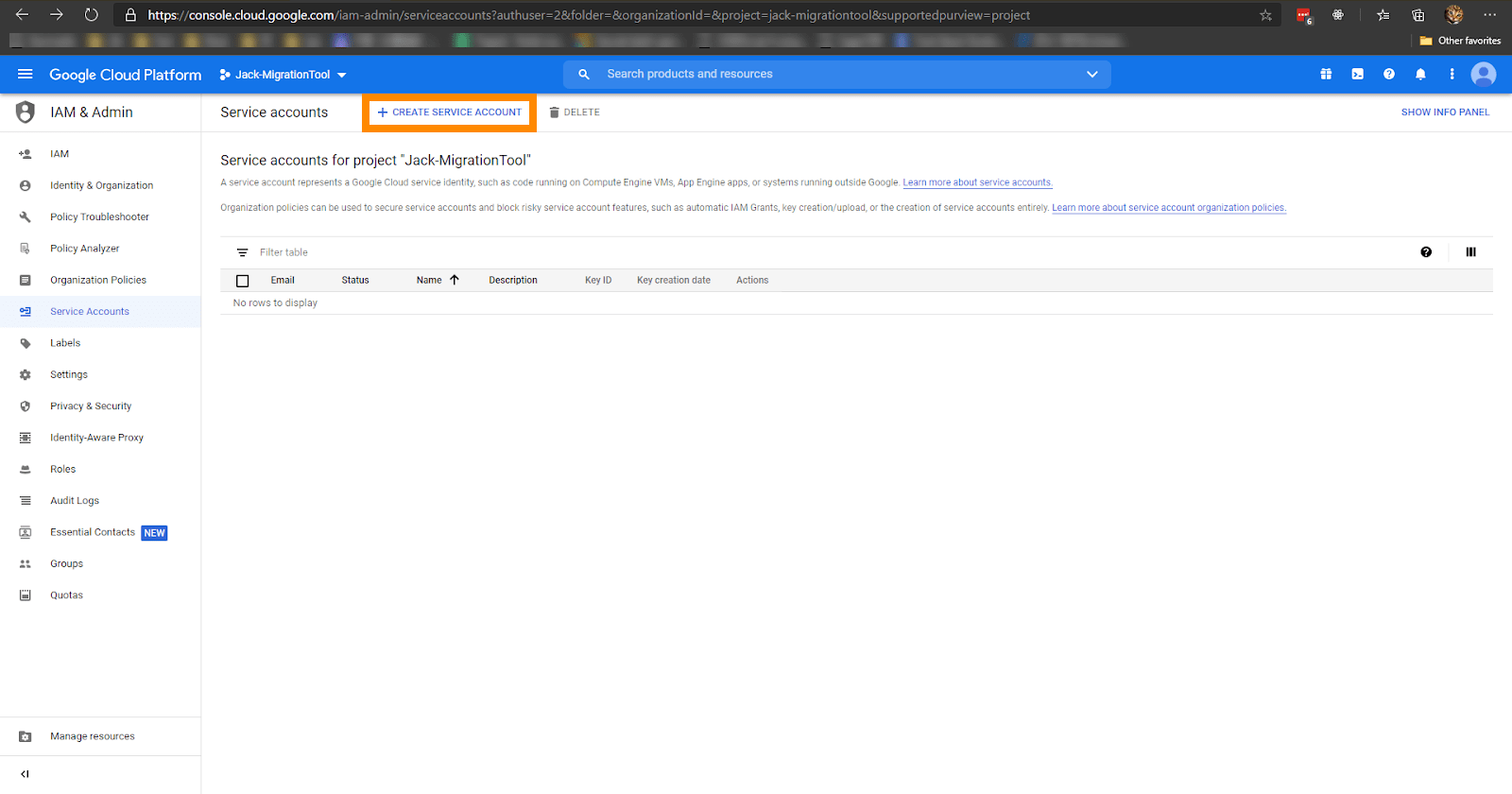
Task: Open the Jack-MigrationTool project selector
Action: (283, 75)
